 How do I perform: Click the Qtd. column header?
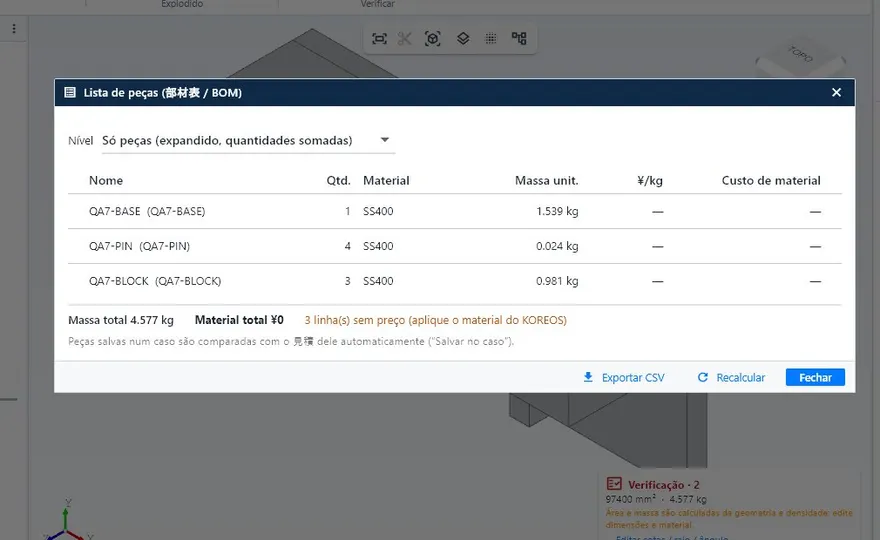pos(338,180)
